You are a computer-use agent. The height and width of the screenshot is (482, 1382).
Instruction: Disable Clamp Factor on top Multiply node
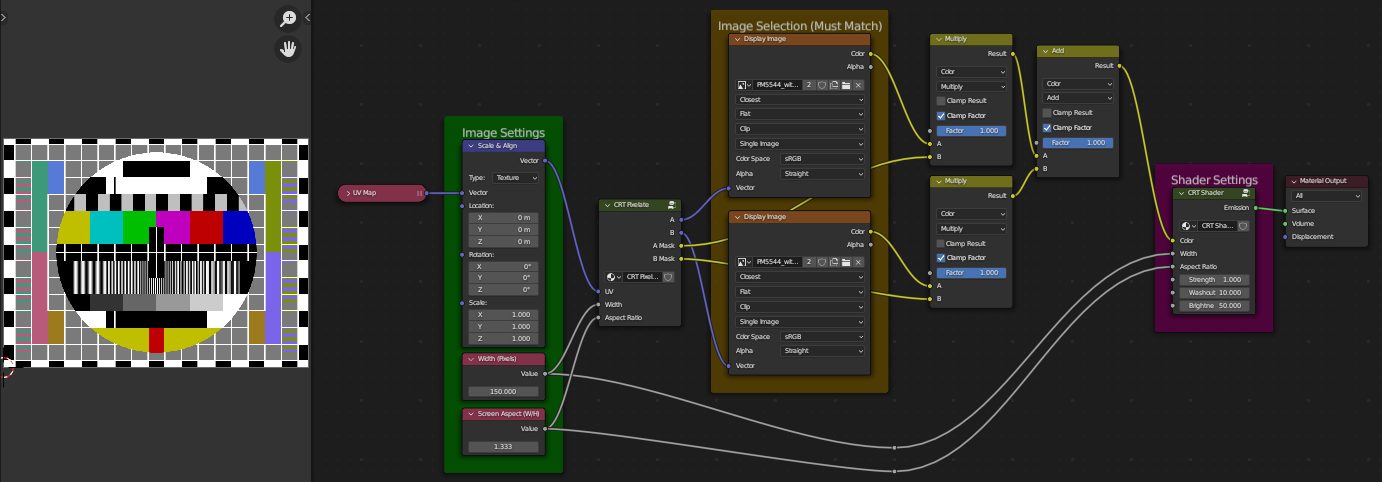tap(941, 116)
